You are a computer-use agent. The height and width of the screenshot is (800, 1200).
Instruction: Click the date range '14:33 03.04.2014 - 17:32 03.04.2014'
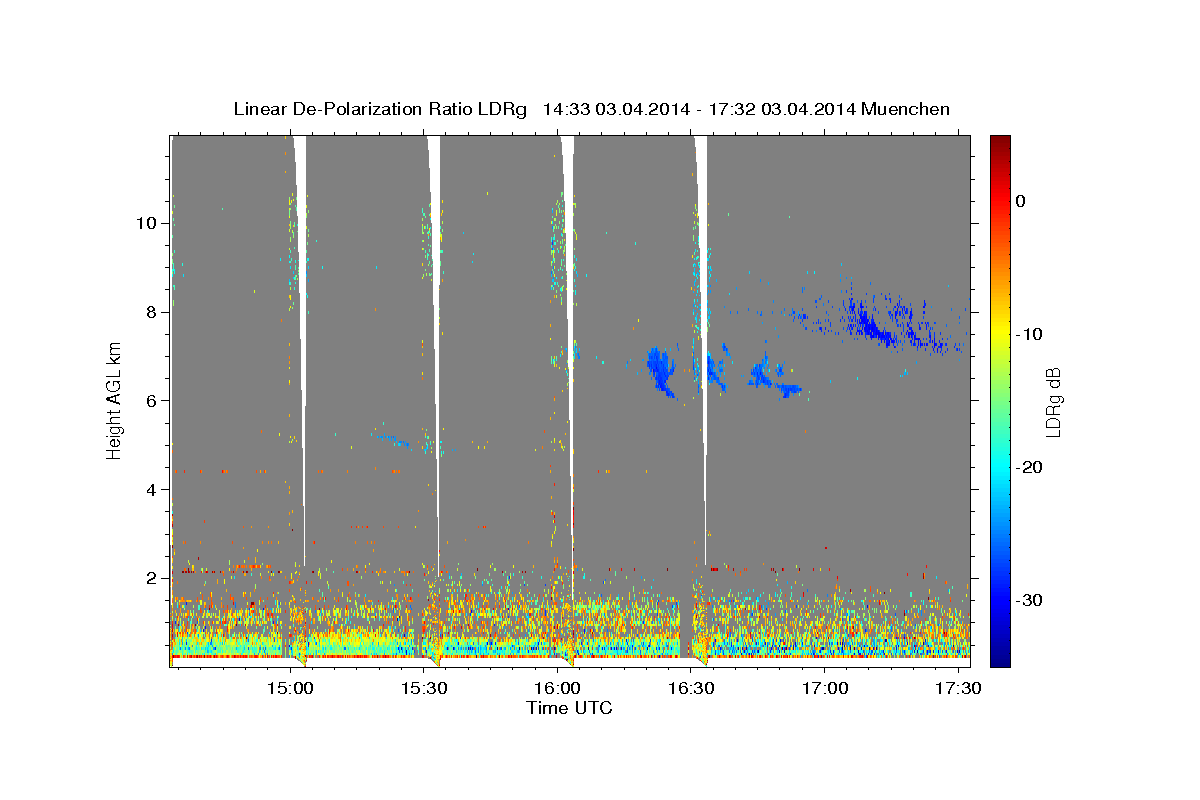698,109
